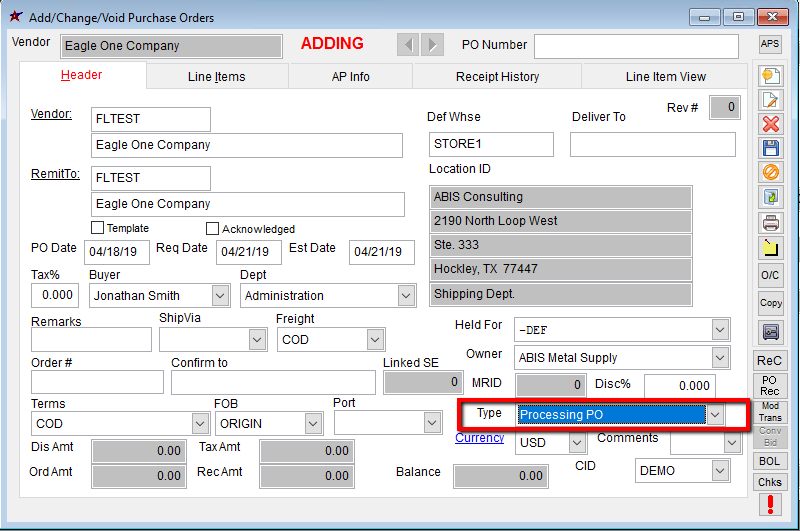Open the Receipt History tab
Viewport: 800px width, 531px height.
point(497,77)
